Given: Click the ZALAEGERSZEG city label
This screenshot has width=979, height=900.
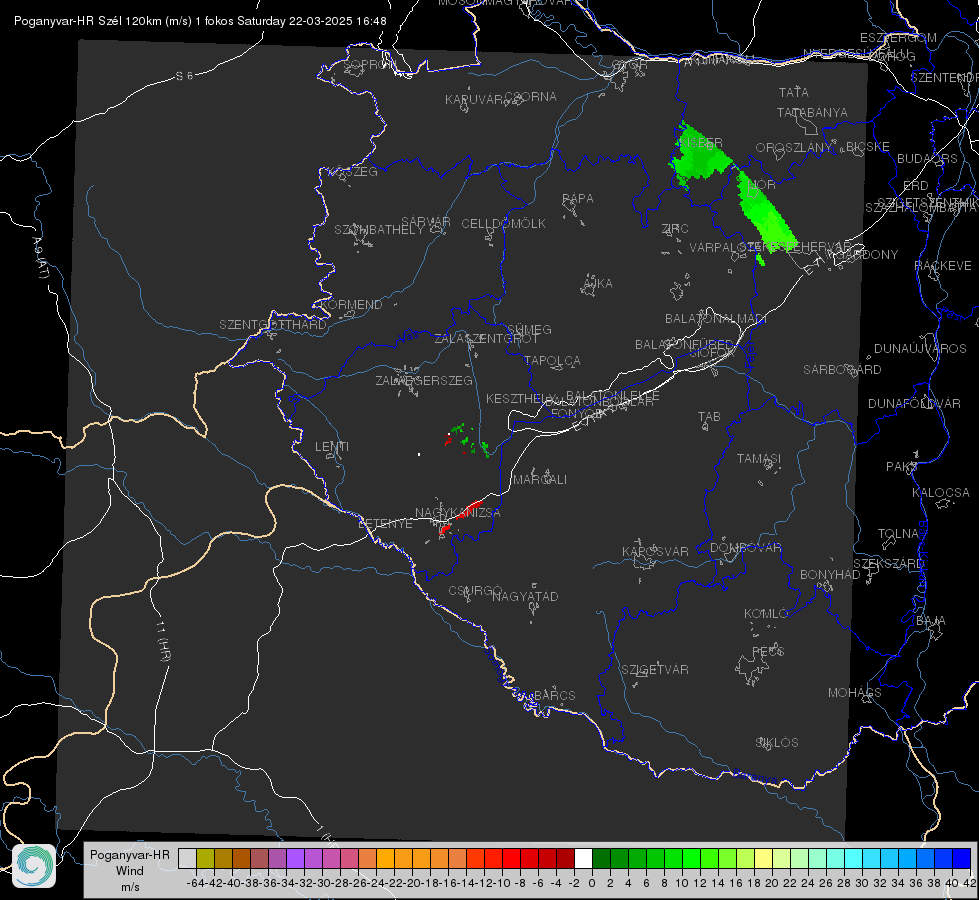Looking at the screenshot, I should [424, 380].
